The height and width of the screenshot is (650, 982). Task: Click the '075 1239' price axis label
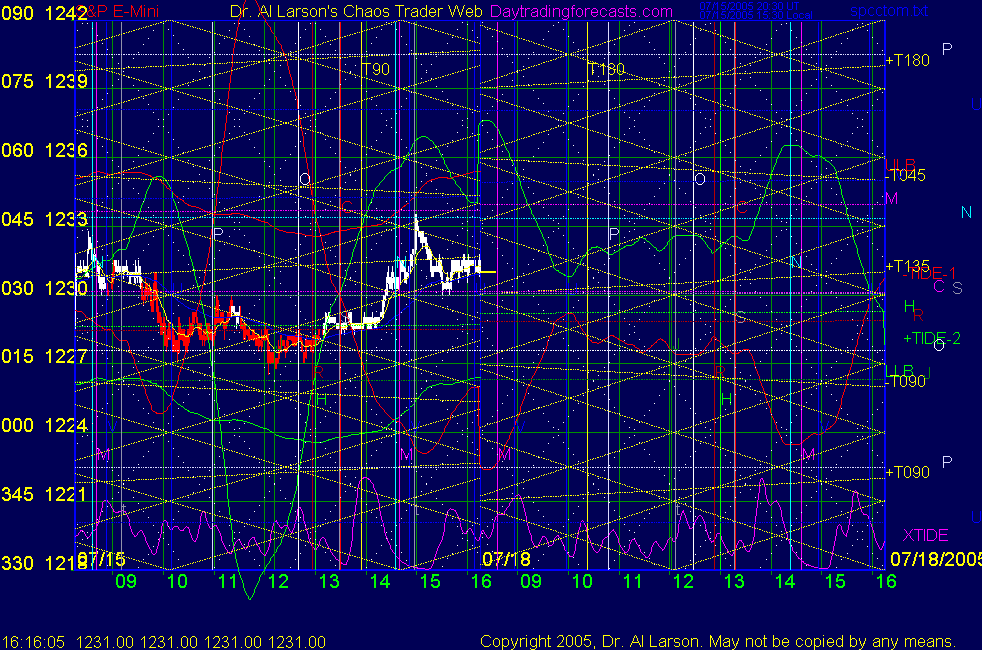[x=44, y=81]
